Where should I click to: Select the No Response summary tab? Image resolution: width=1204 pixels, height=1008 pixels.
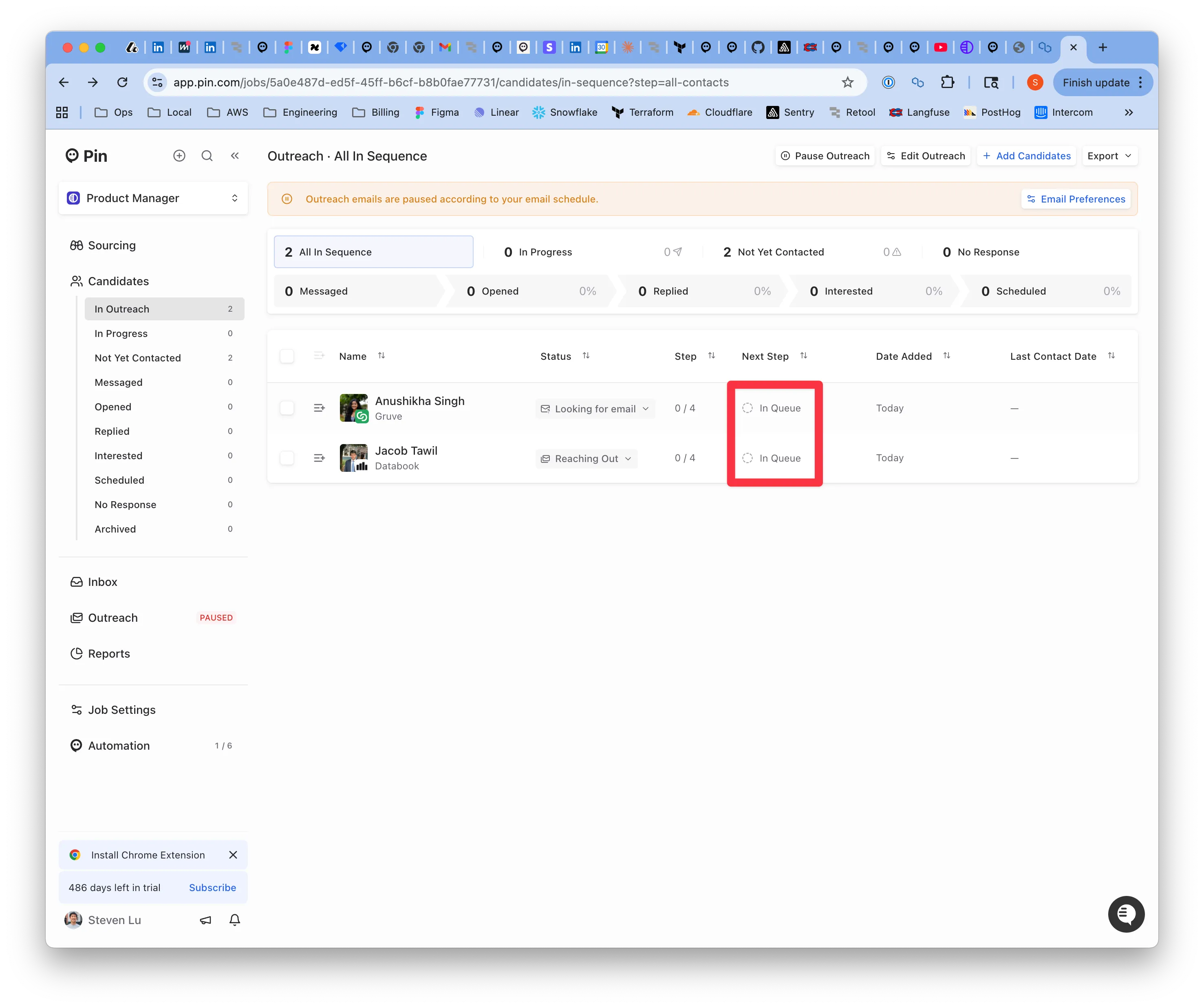point(1032,252)
